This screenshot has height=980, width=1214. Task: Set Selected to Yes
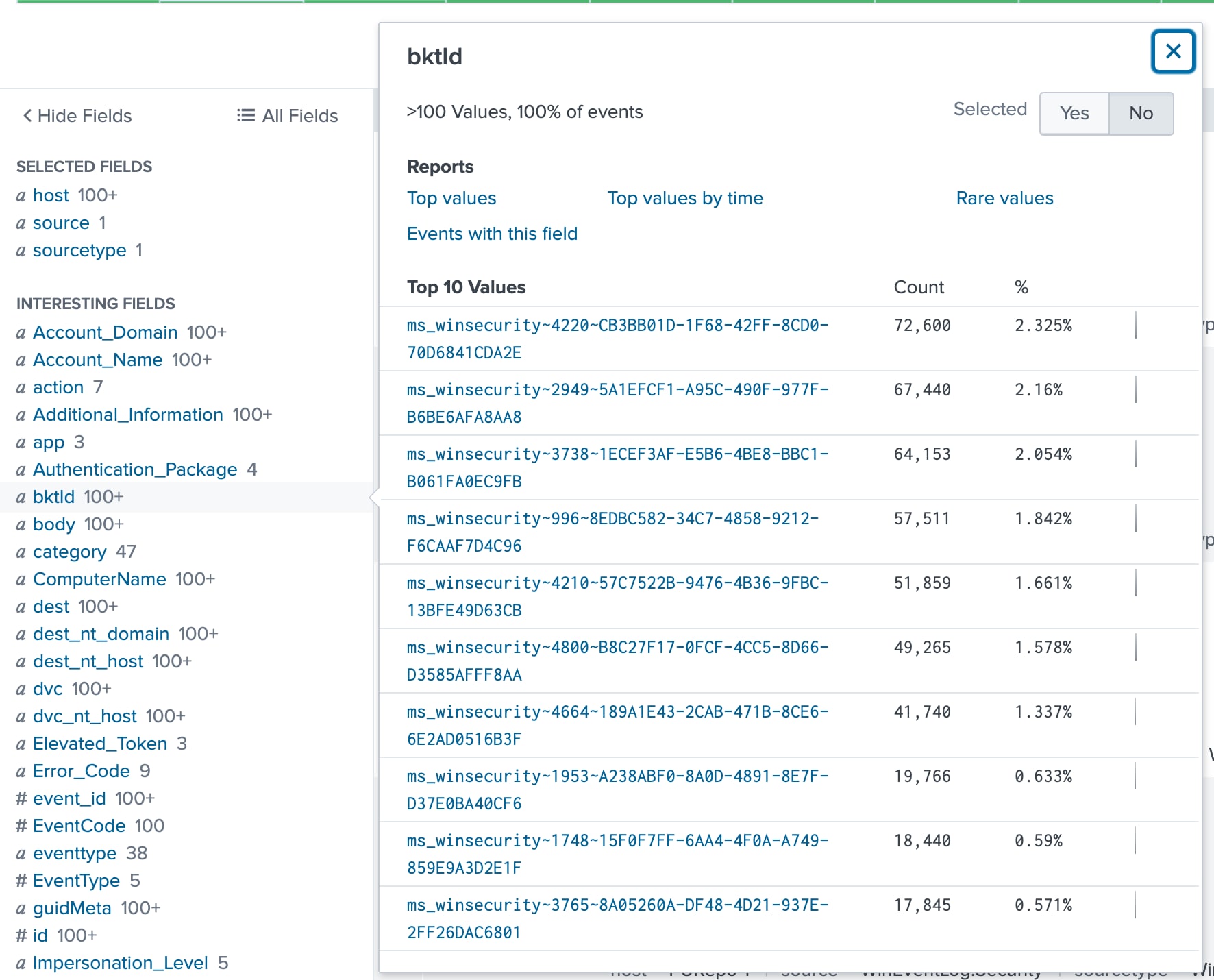point(1074,113)
